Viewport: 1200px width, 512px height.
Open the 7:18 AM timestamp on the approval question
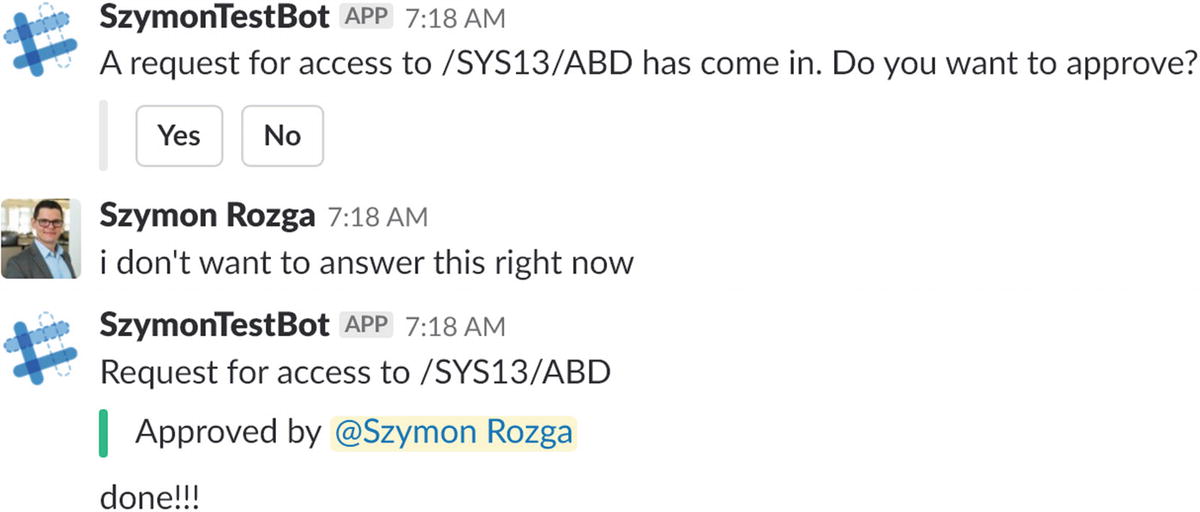456,19
